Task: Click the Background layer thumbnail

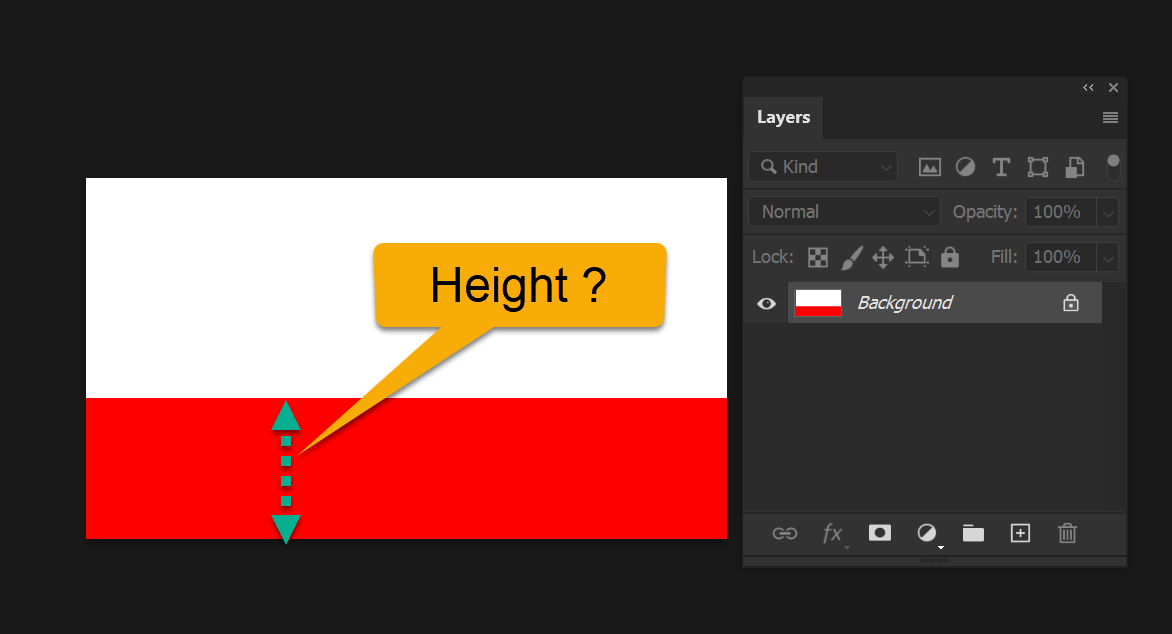Action: [x=818, y=302]
